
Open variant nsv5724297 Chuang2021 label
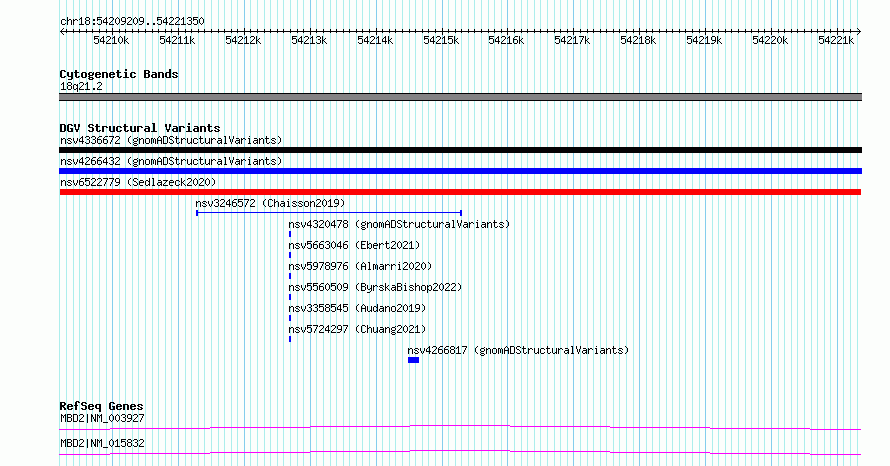(357, 329)
